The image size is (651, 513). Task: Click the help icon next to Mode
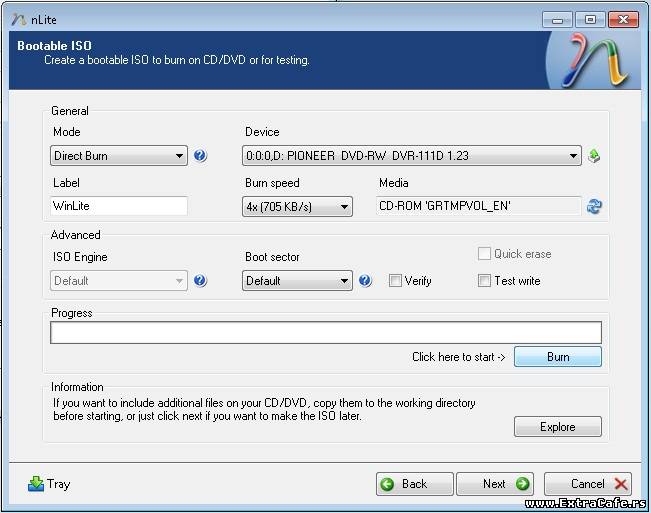tap(200, 156)
